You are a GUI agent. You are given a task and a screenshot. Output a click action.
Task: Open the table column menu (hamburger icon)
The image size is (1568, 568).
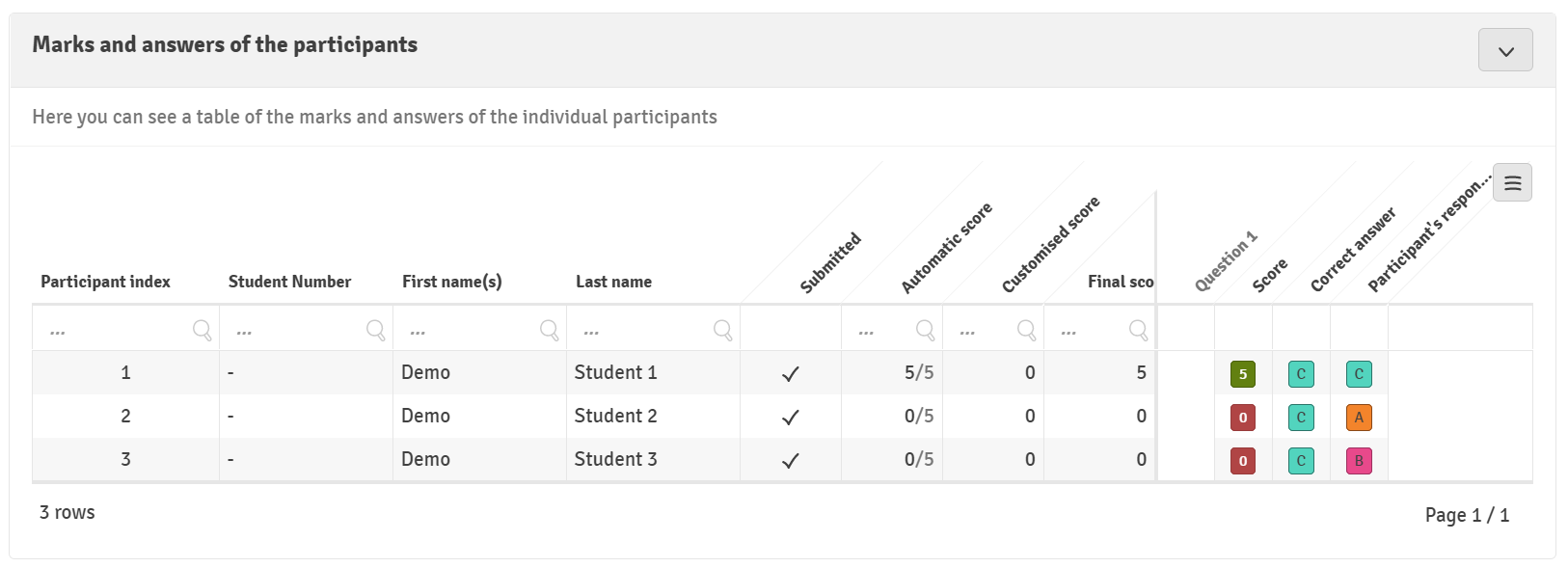[x=1512, y=182]
